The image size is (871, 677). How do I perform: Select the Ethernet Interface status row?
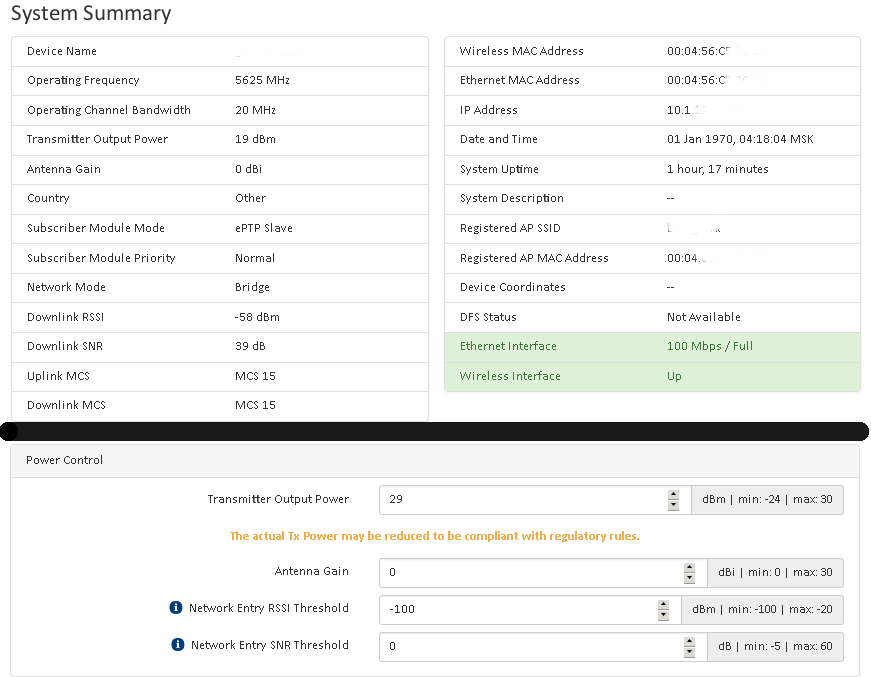point(652,347)
